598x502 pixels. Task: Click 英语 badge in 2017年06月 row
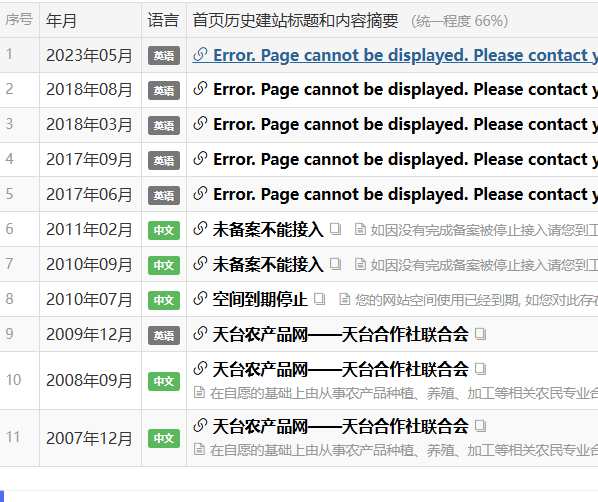[164, 195]
